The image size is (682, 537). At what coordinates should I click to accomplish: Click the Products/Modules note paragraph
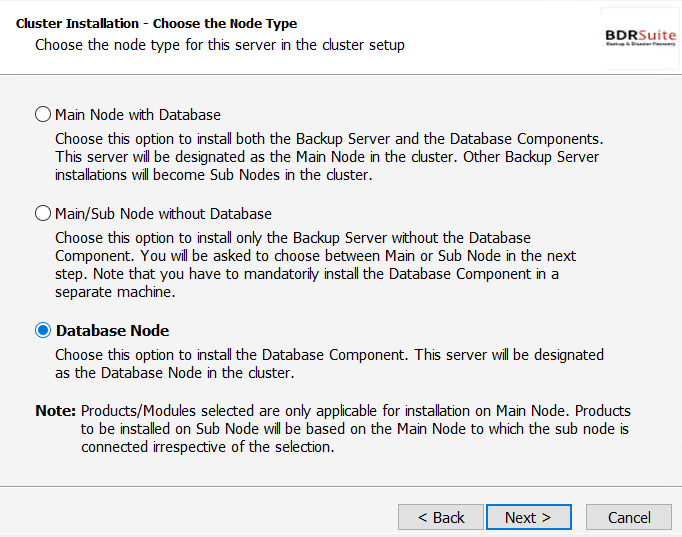click(355, 429)
